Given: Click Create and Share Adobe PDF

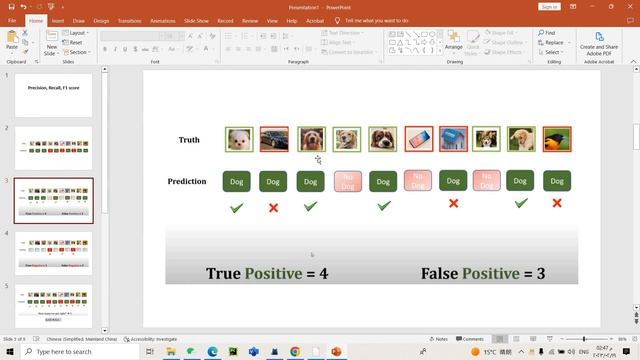Looking at the screenshot, I should tap(599, 43).
